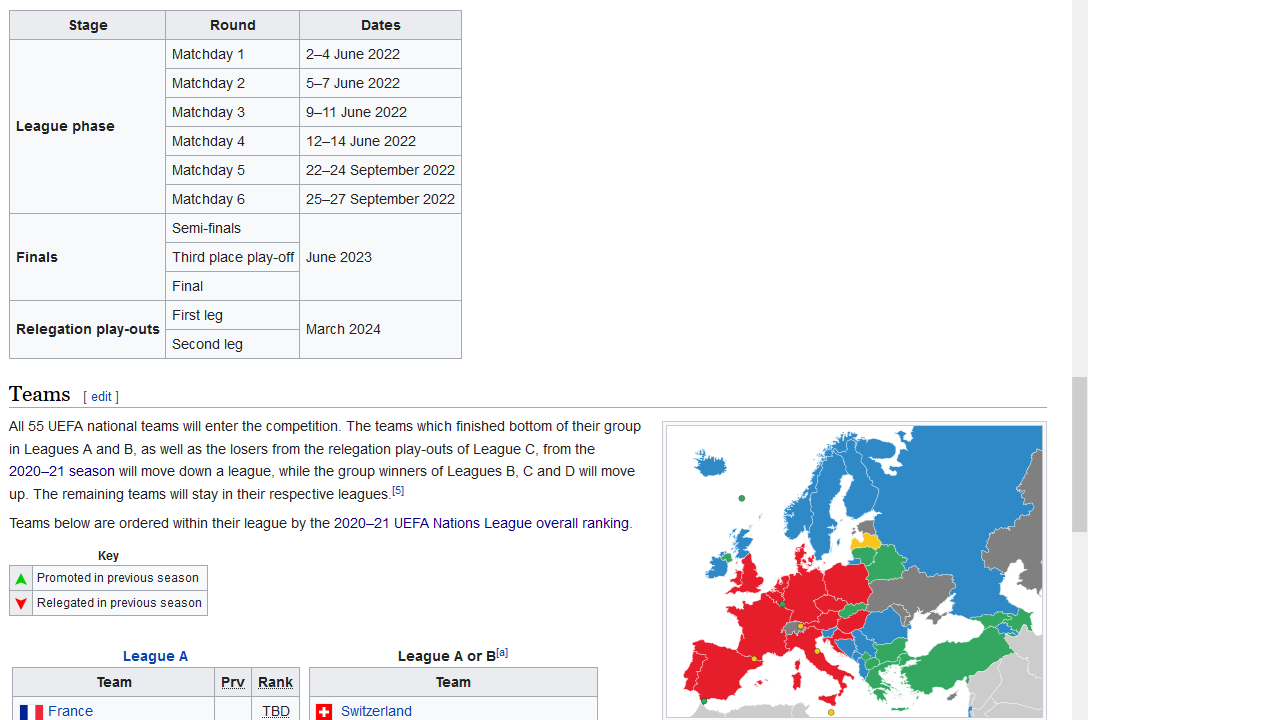
Task: Select the Matchday 4 cell
Action: (232, 141)
